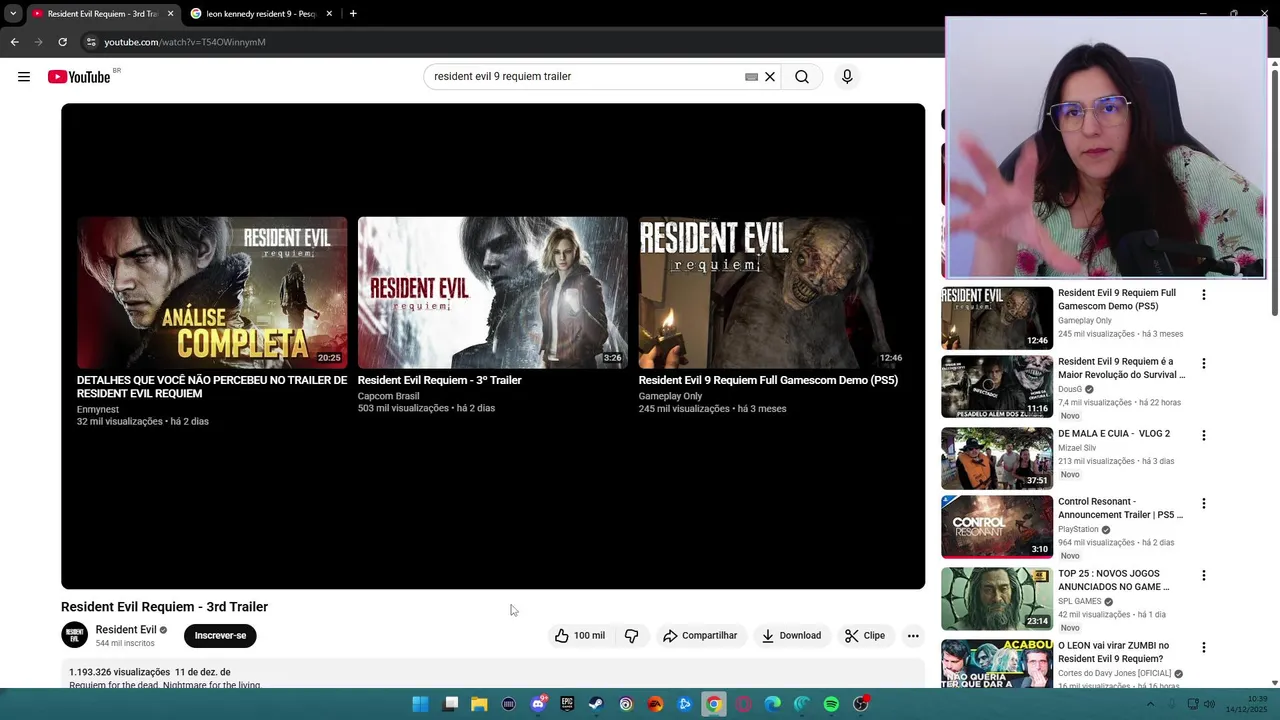This screenshot has height=720, width=1280.
Task: Open the YouTube hamburger guide menu
Action: point(24,77)
